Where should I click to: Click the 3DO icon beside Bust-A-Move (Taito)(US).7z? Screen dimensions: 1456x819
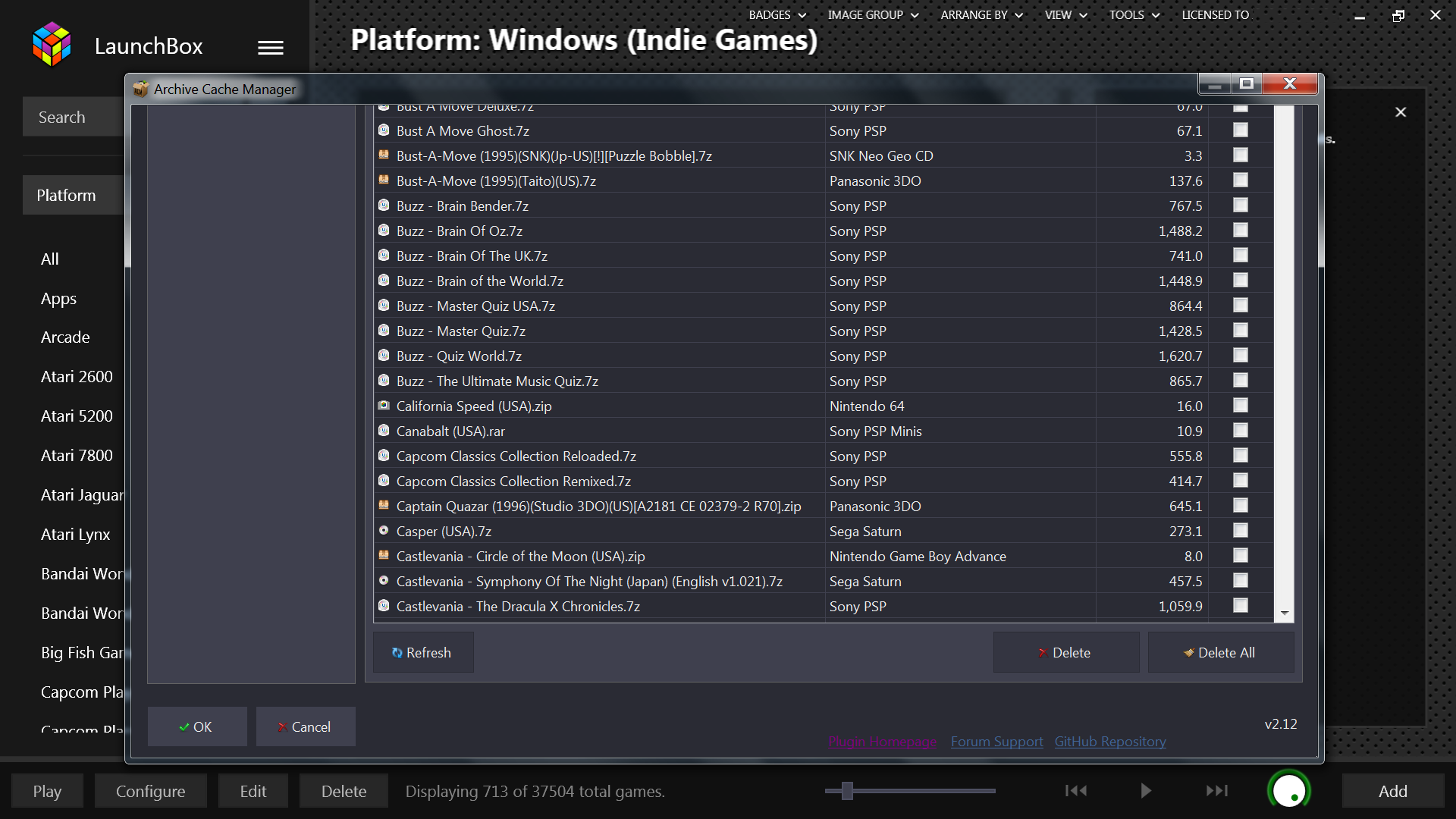[384, 180]
